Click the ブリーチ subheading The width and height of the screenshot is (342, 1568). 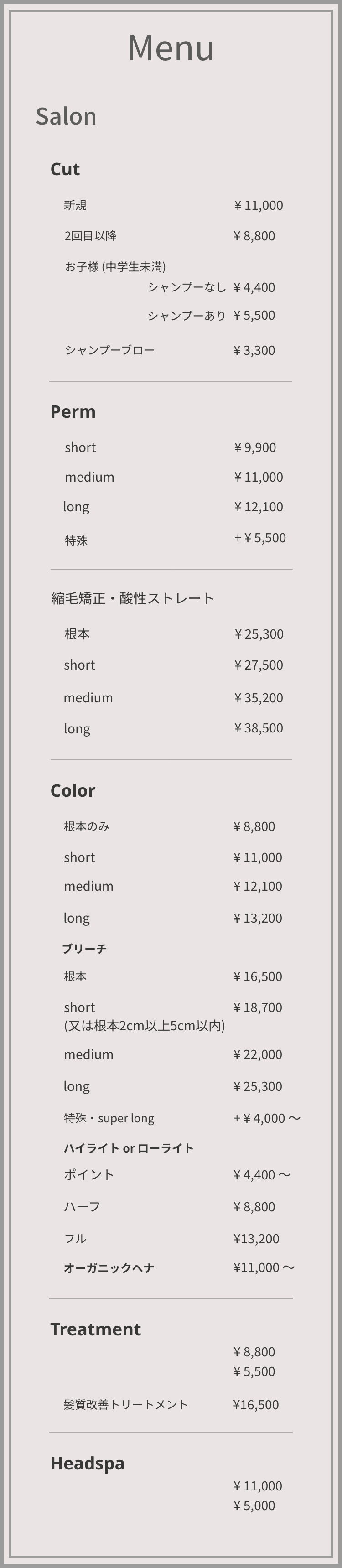(84, 948)
